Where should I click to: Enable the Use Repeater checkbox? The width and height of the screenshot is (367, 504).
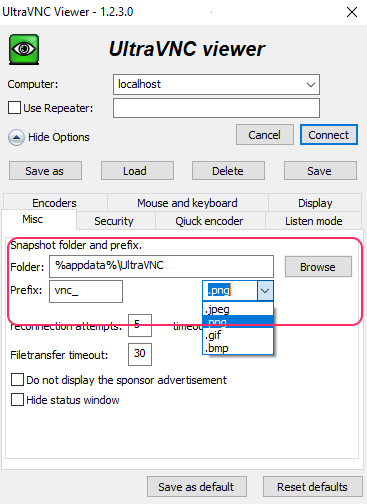14,108
